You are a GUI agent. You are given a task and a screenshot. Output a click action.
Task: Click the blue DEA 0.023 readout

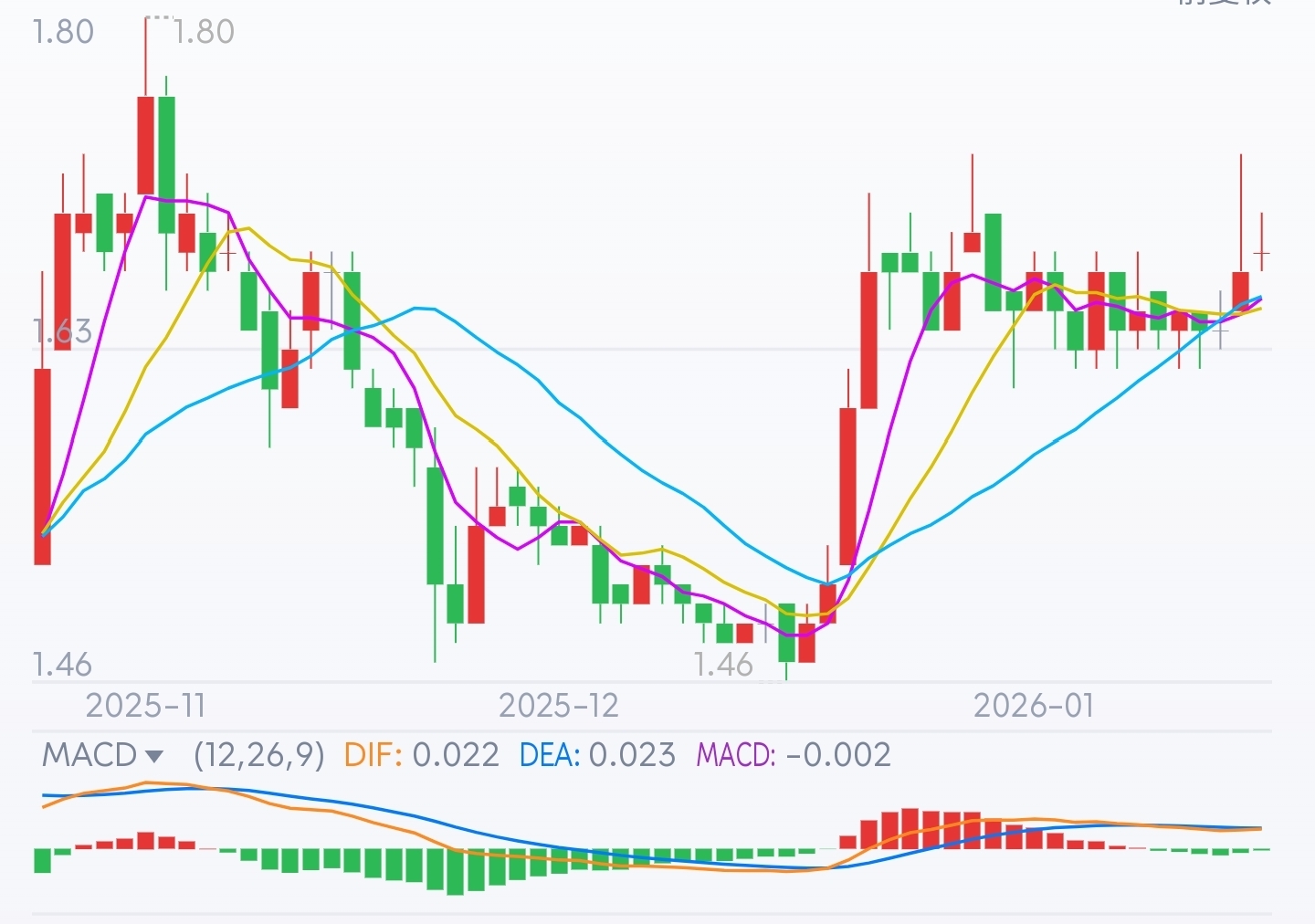(597, 755)
